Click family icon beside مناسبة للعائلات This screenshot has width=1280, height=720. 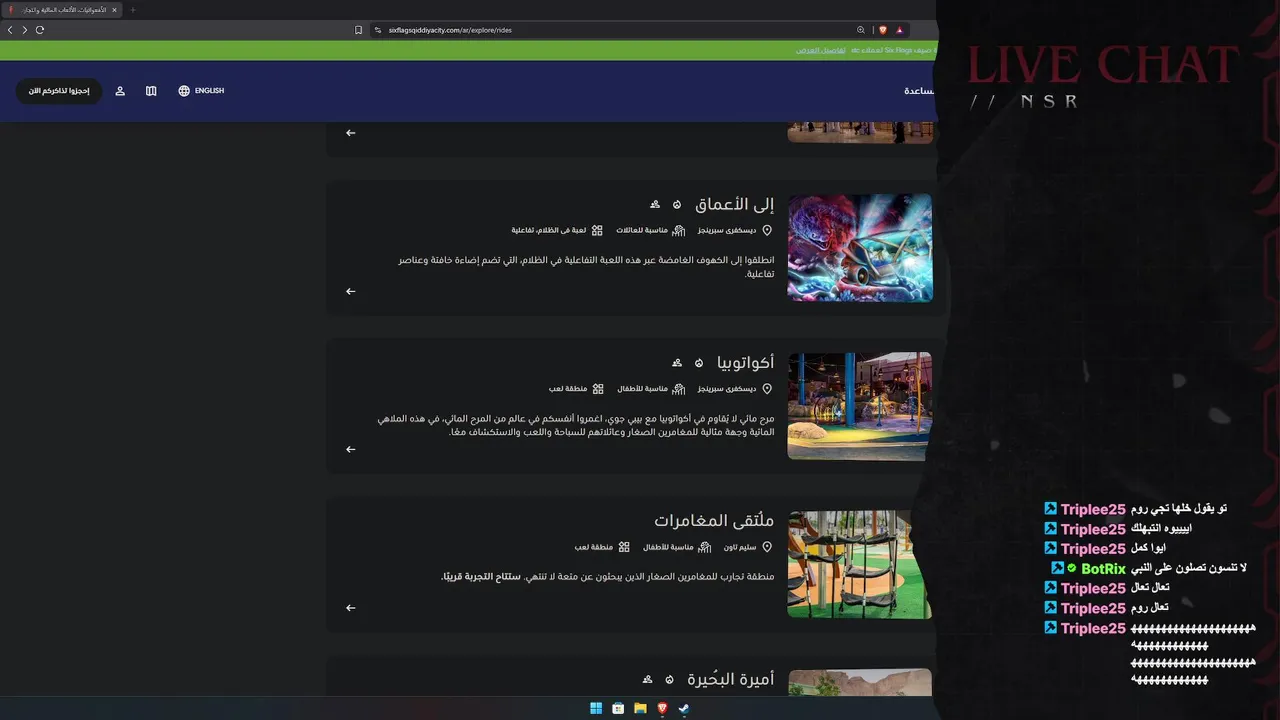click(x=679, y=230)
